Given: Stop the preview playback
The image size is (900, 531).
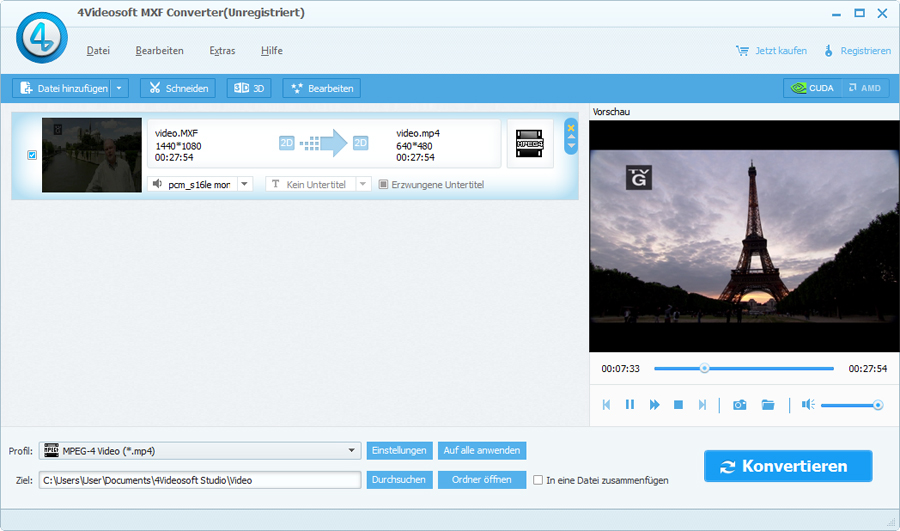Looking at the screenshot, I should pos(678,405).
